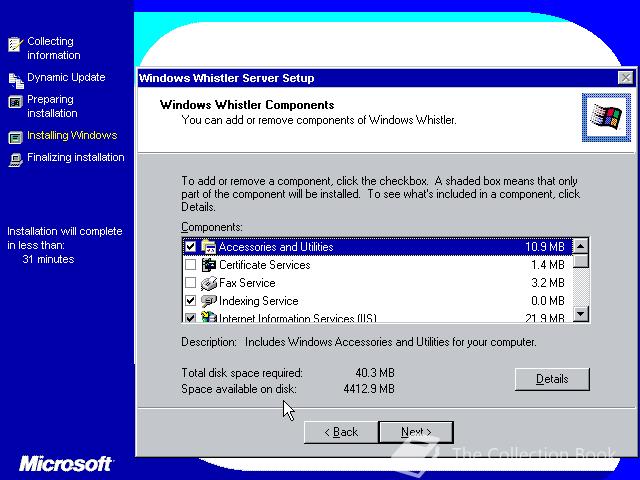Image resolution: width=640 pixels, height=480 pixels.
Task: Go to the previous page with Back
Action: tap(341, 432)
